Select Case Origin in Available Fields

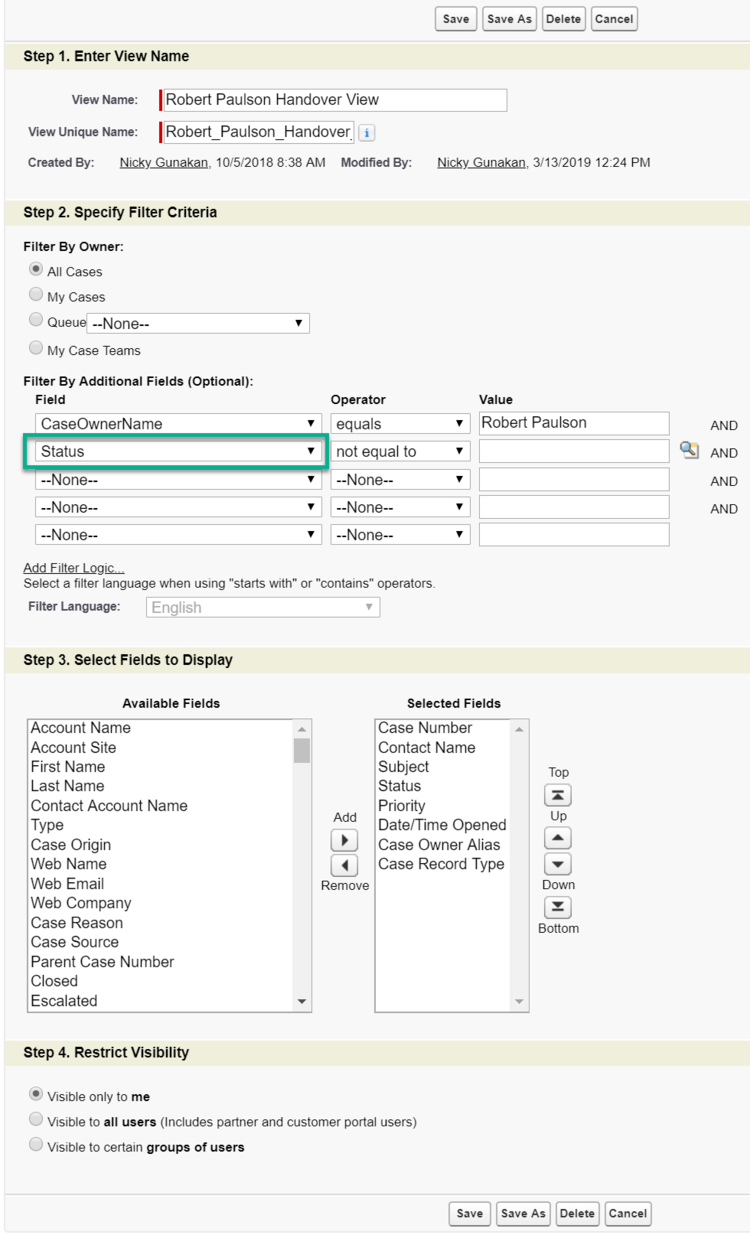(71, 845)
